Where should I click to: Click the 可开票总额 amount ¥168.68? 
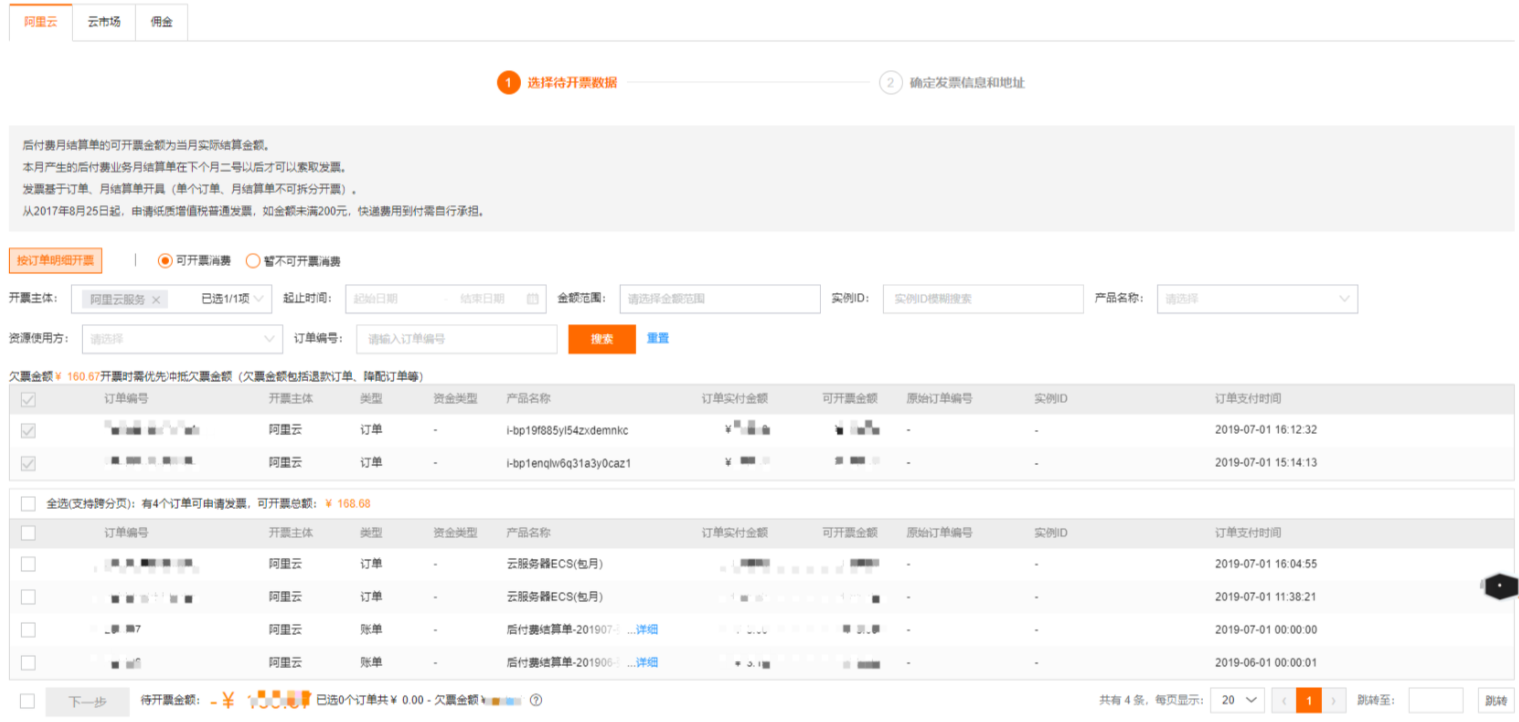click(x=348, y=503)
